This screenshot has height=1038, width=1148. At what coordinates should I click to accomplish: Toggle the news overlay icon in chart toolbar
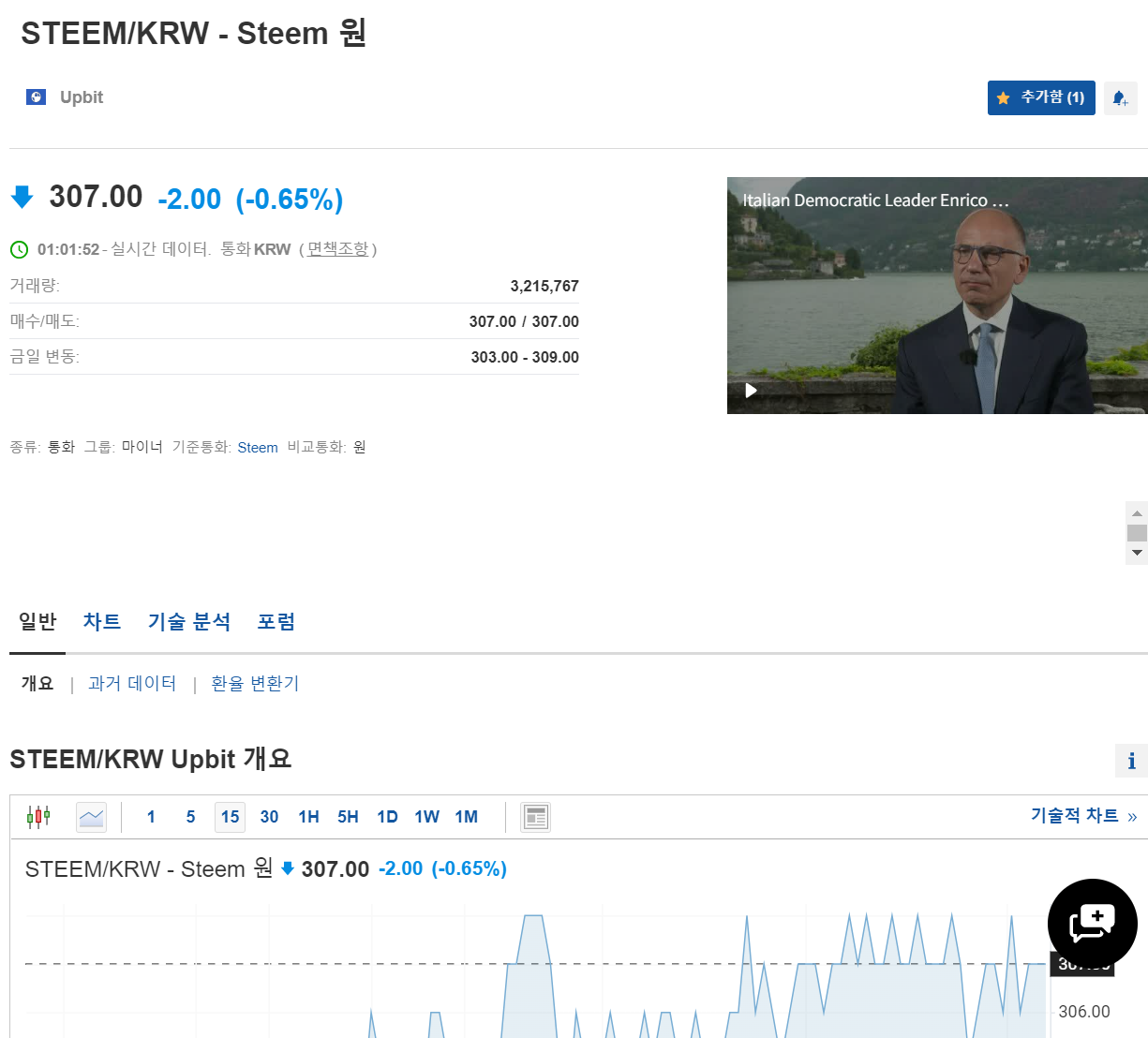pos(535,817)
